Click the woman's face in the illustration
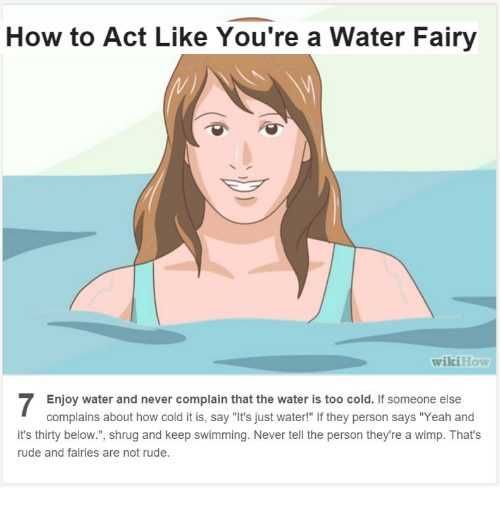 pyautogui.click(x=245, y=157)
